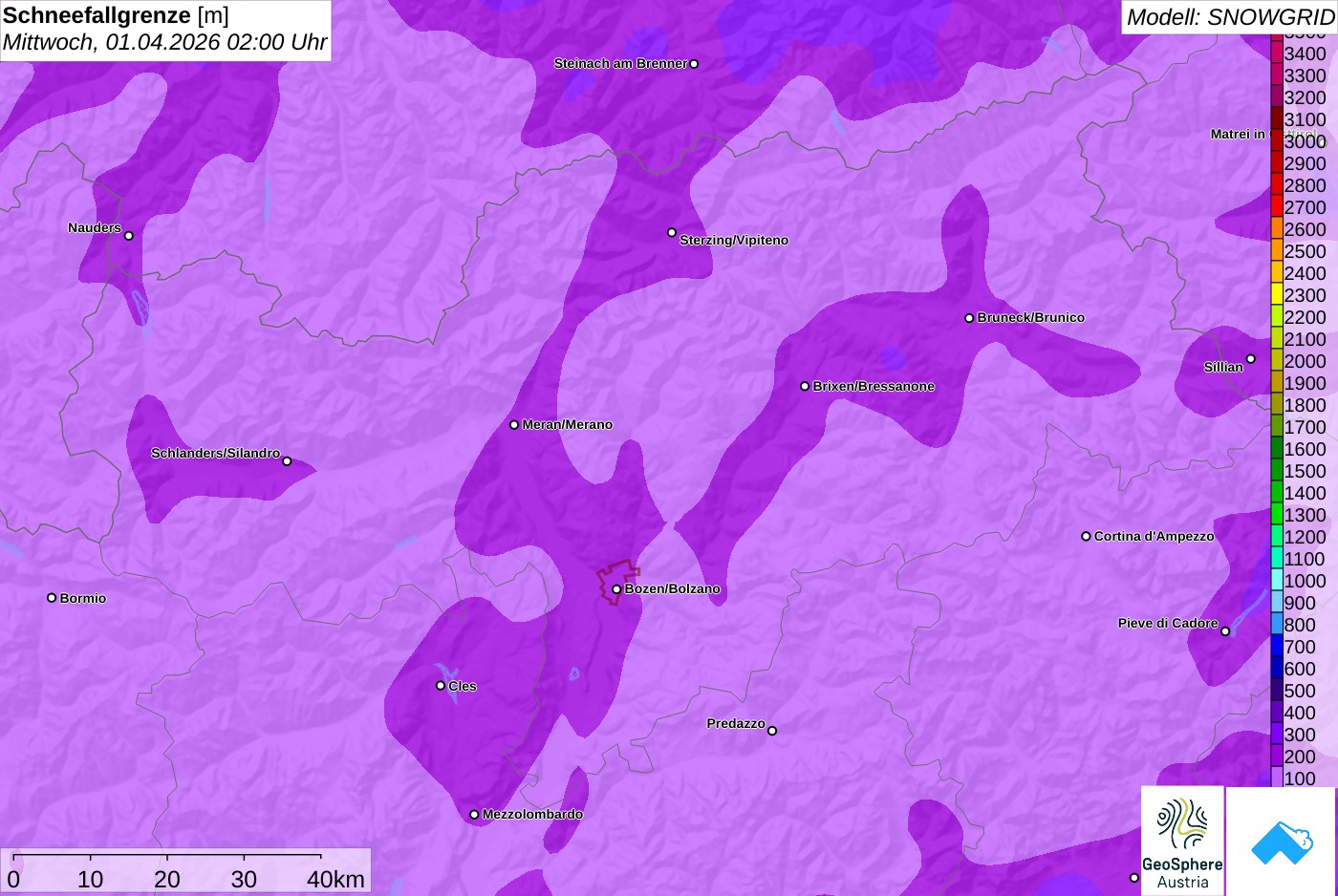1338x896 pixels.
Task: Click the 'Mezzolombardo' text label
Action: [x=532, y=815]
